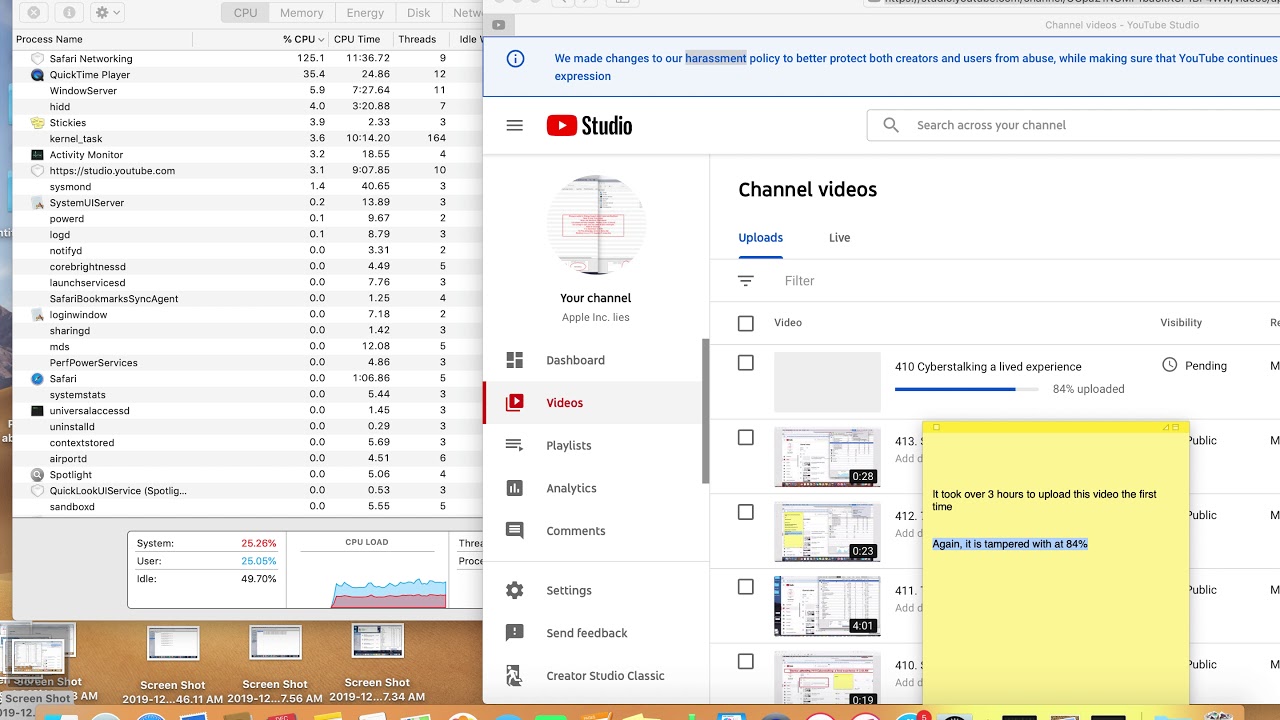This screenshot has width=1280, height=720.
Task: Check the box for the 0:28 video
Action: click(x=746, y=437)
